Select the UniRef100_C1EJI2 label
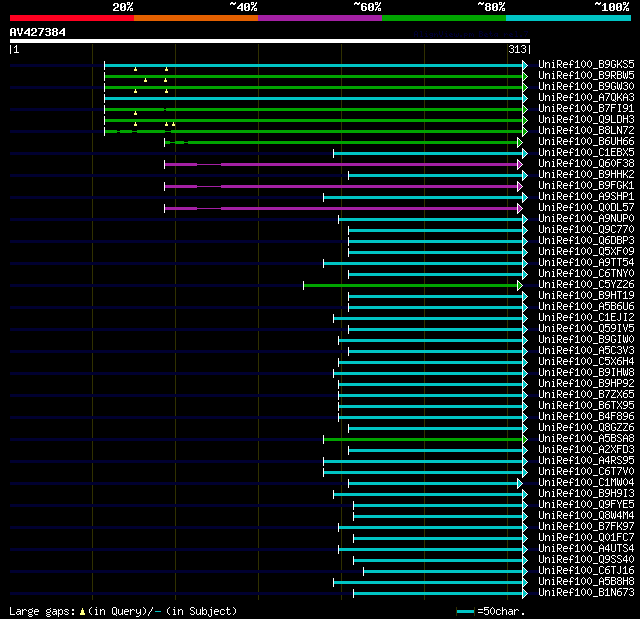This screenshot has height=619, width=640. (586, 318)
